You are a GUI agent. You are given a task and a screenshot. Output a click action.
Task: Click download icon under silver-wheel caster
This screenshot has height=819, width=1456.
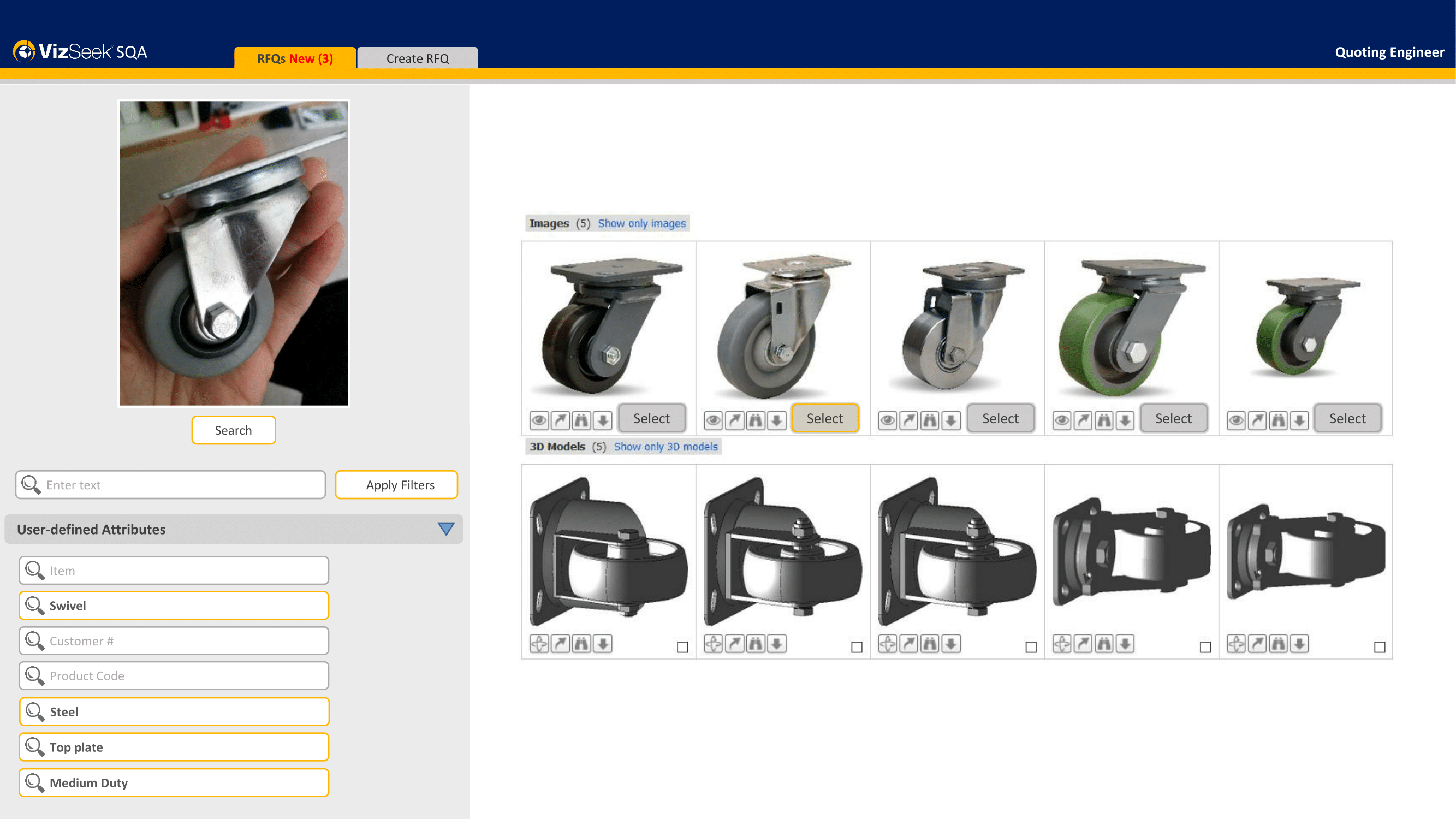click(951, 420)
